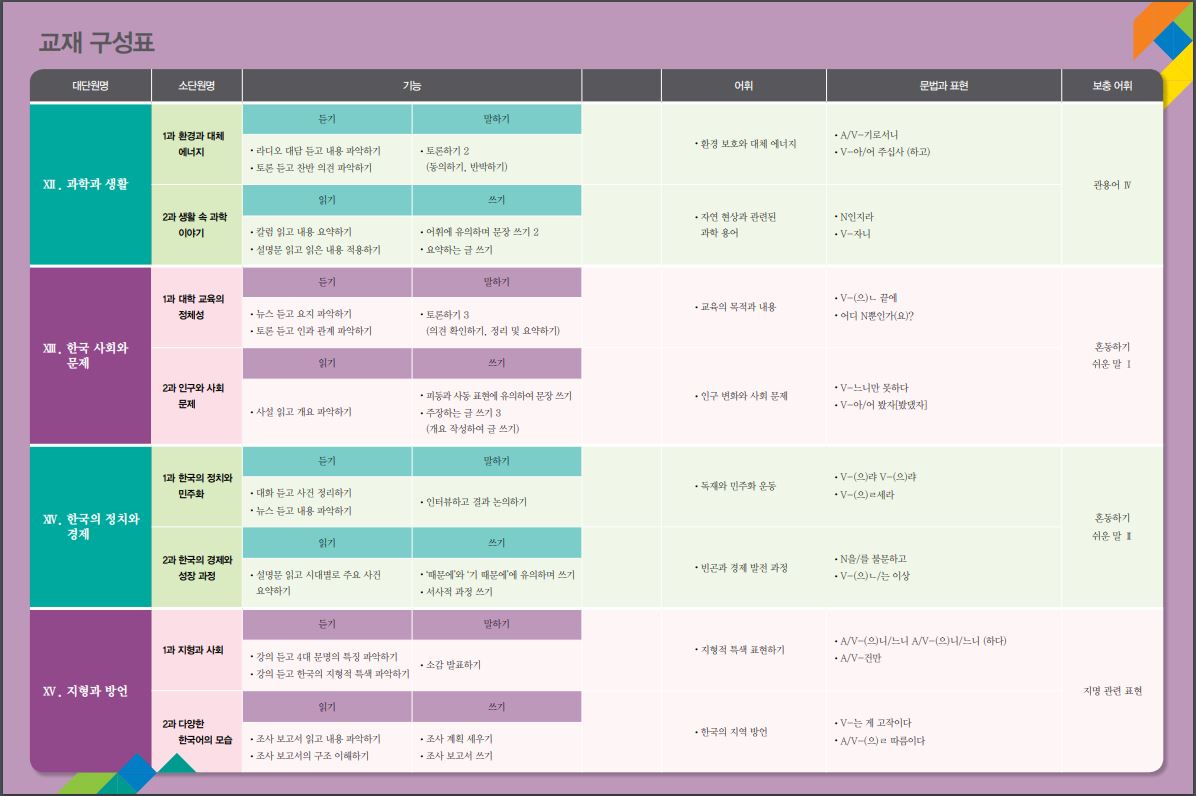The image size is (1196, 796).
Task: Select the "한국의 지역 방언" vocabulary entry
Action: point(732,732)
